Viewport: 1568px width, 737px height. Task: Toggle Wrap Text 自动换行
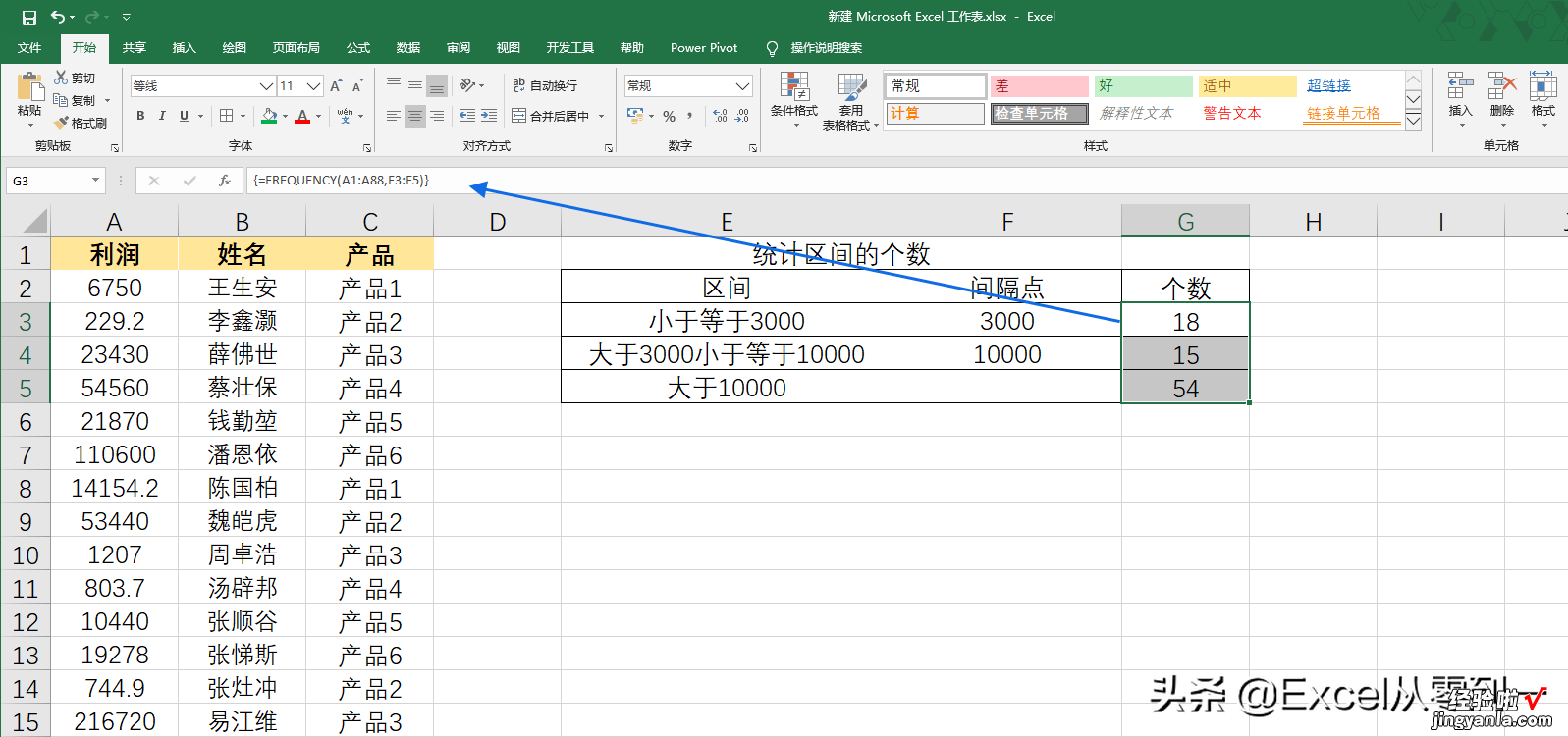[545, 85]
